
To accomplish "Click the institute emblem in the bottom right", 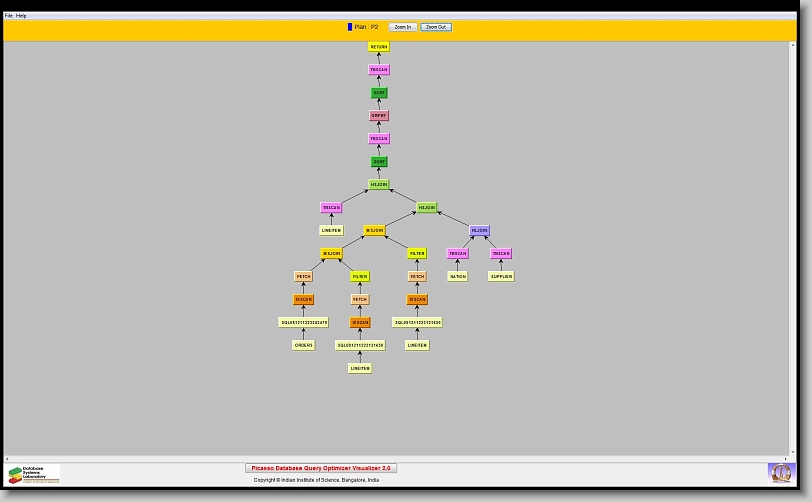I will (779, 472).
